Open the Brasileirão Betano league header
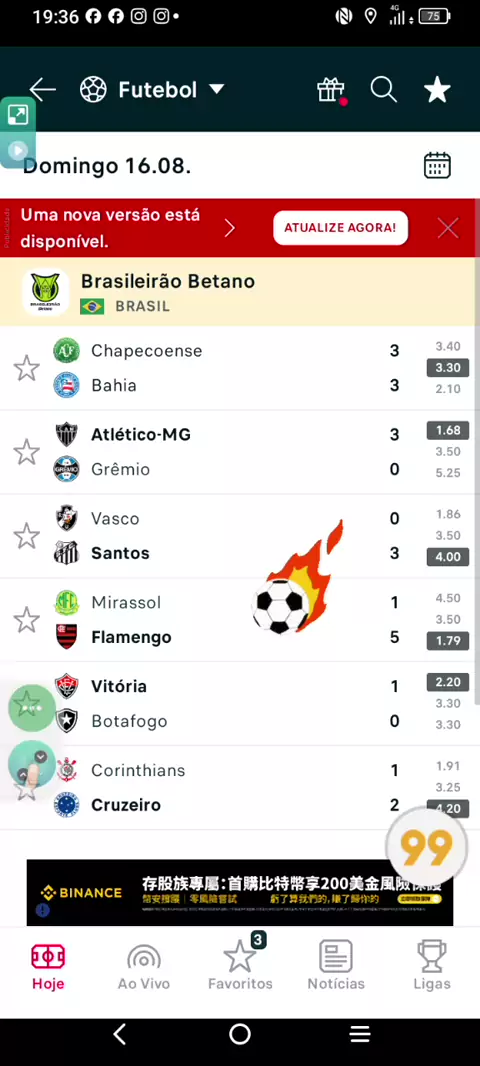Screen dimensions: 480x1066 pos(240,292)
